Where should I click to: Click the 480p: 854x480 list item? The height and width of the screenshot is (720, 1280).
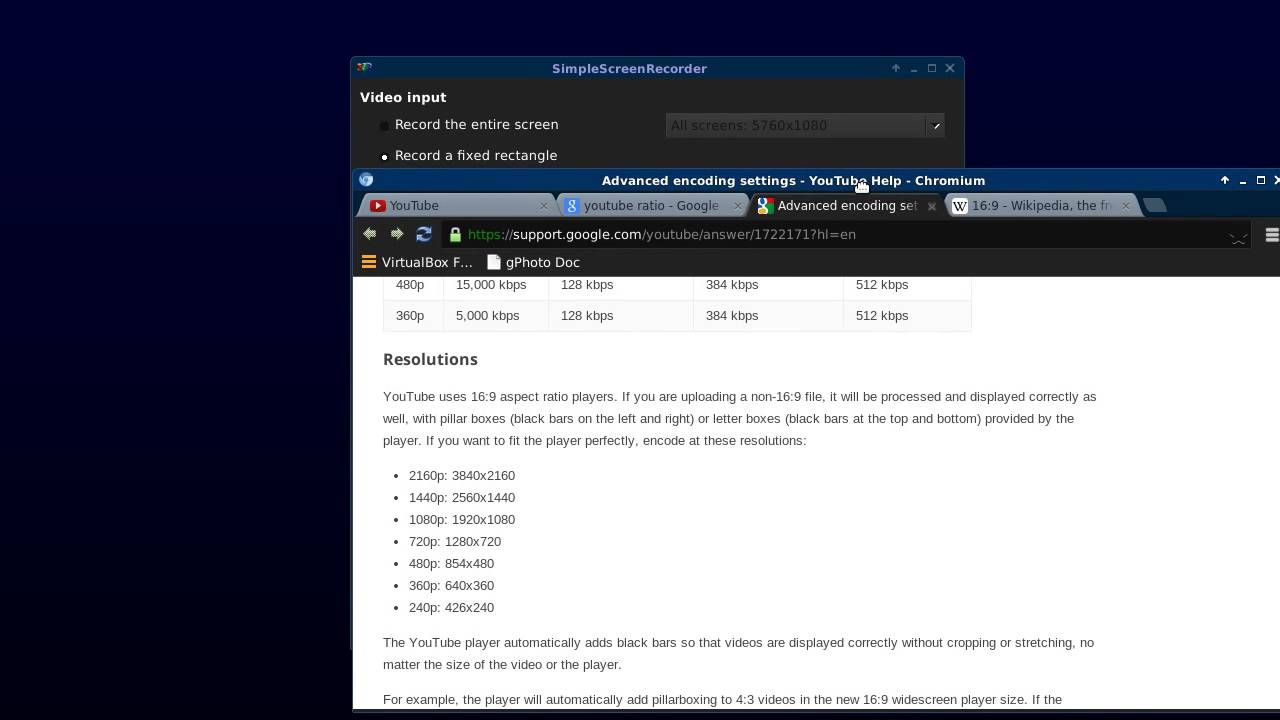pos(451,563)
